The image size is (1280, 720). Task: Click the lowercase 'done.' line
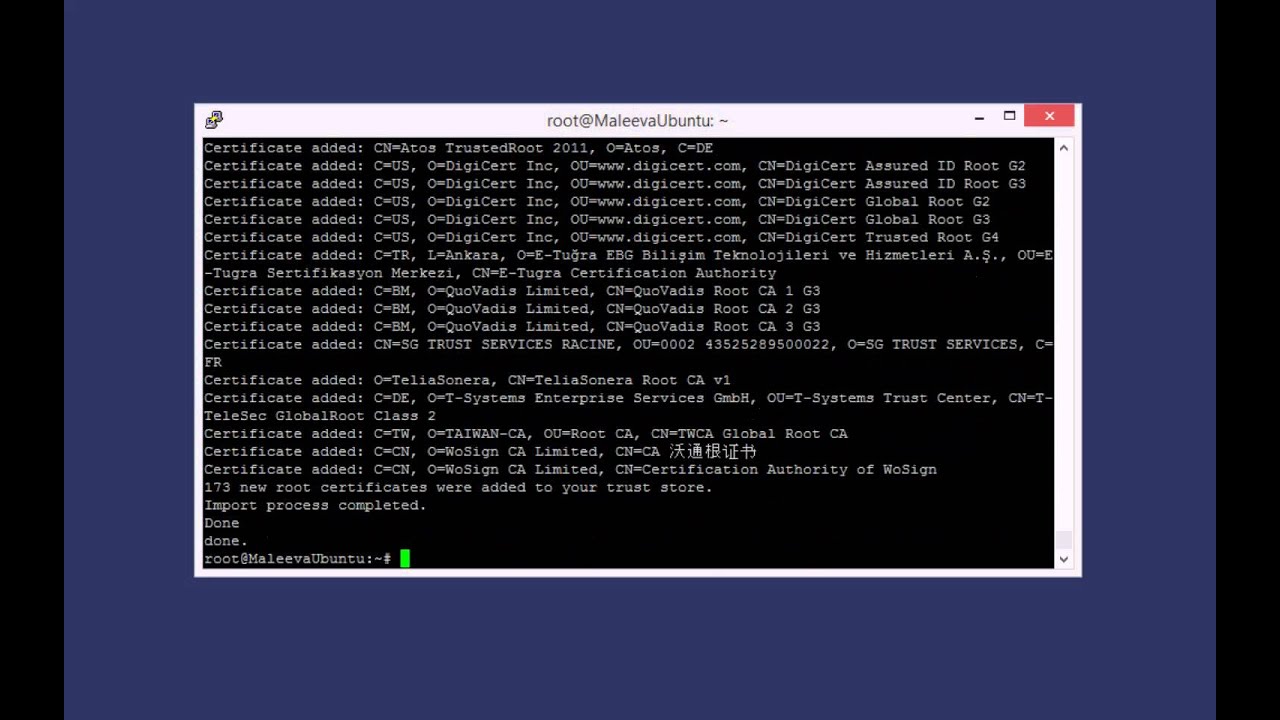click(226, 542)
